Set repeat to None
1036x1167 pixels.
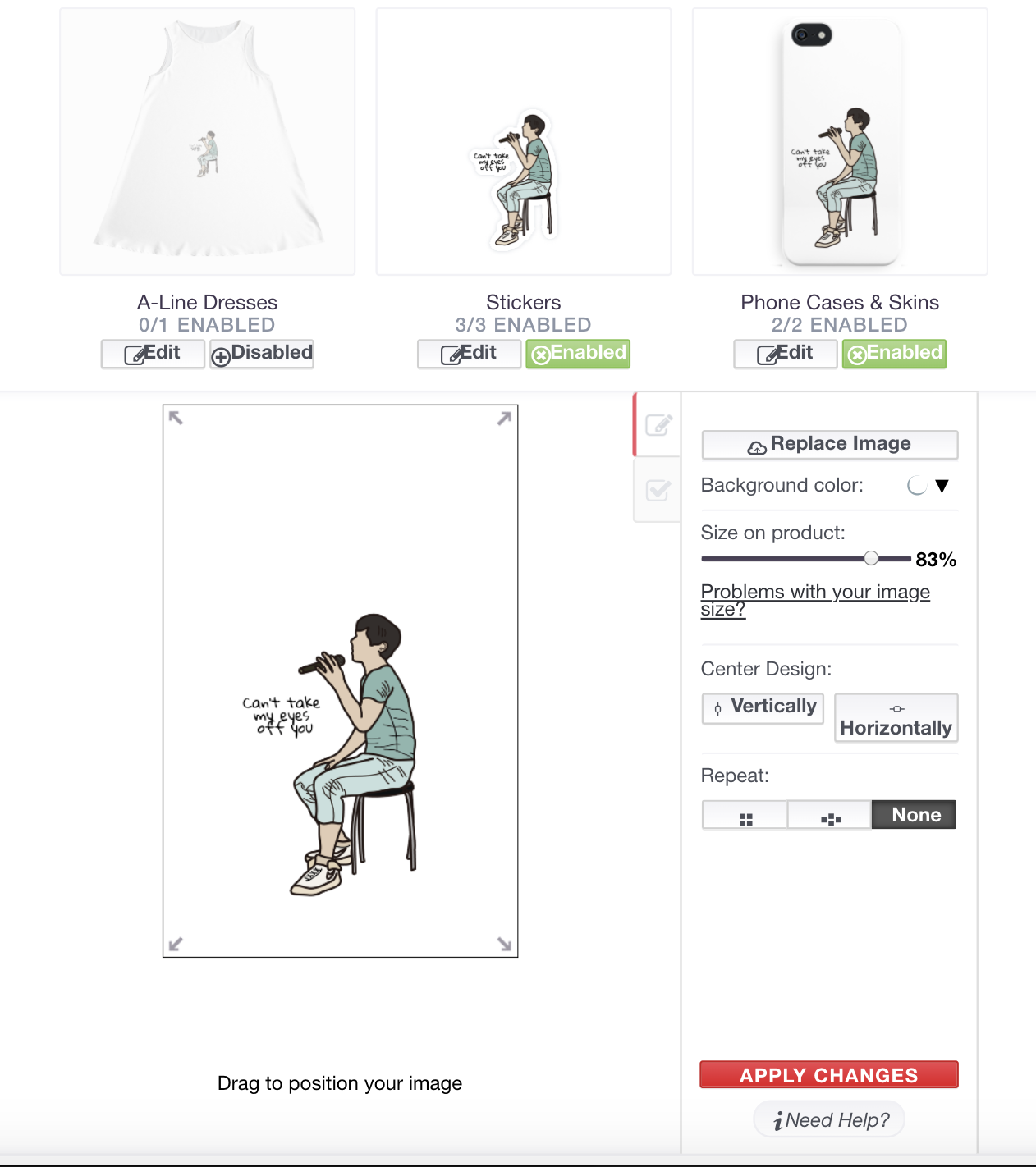(915, 815)
